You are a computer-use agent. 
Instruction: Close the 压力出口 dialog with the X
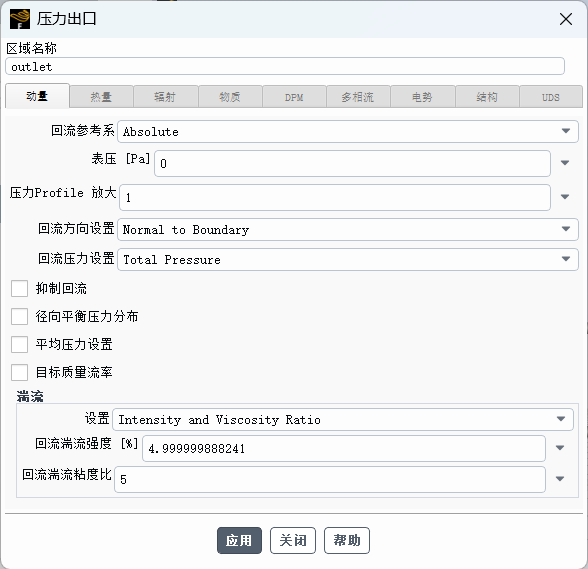[x=566, y=19]
